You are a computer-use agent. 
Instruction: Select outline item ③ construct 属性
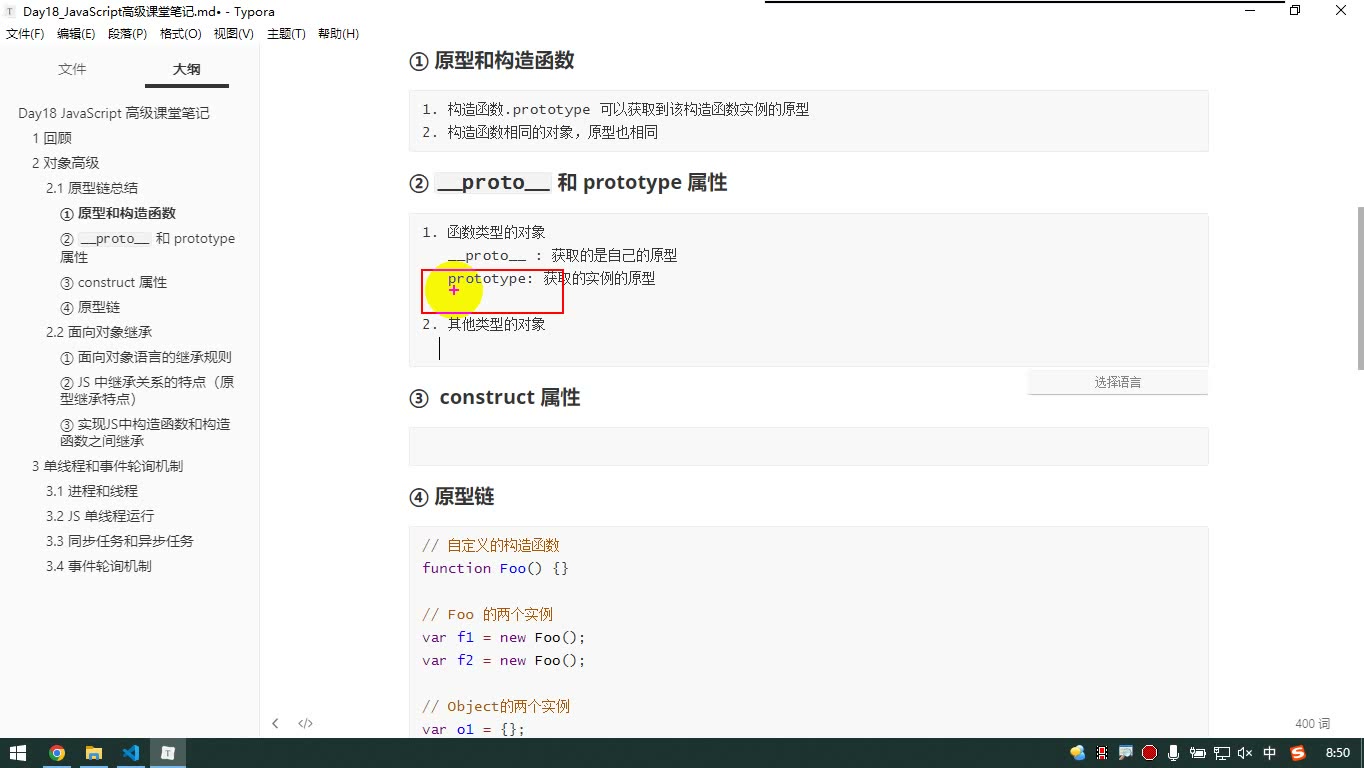[x=114, y=282]
